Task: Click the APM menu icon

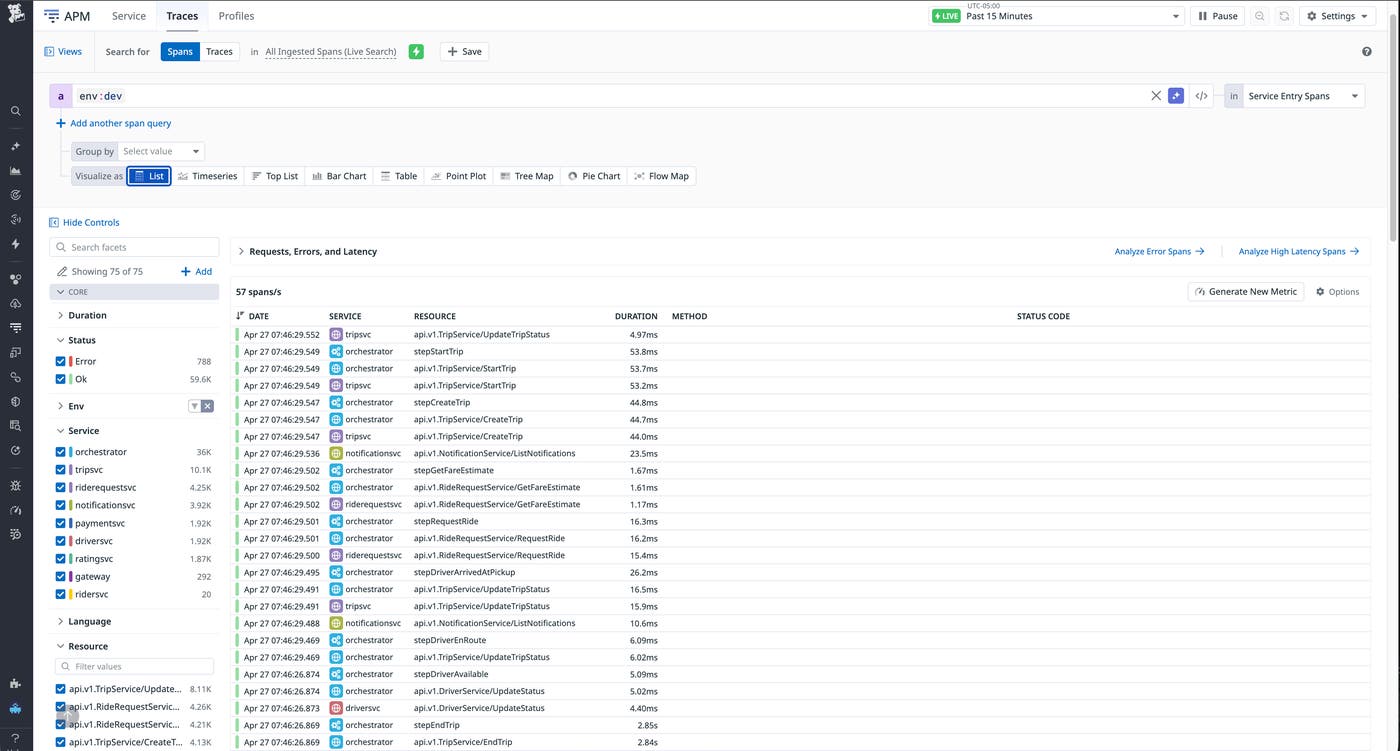Action: click(52, 16)
